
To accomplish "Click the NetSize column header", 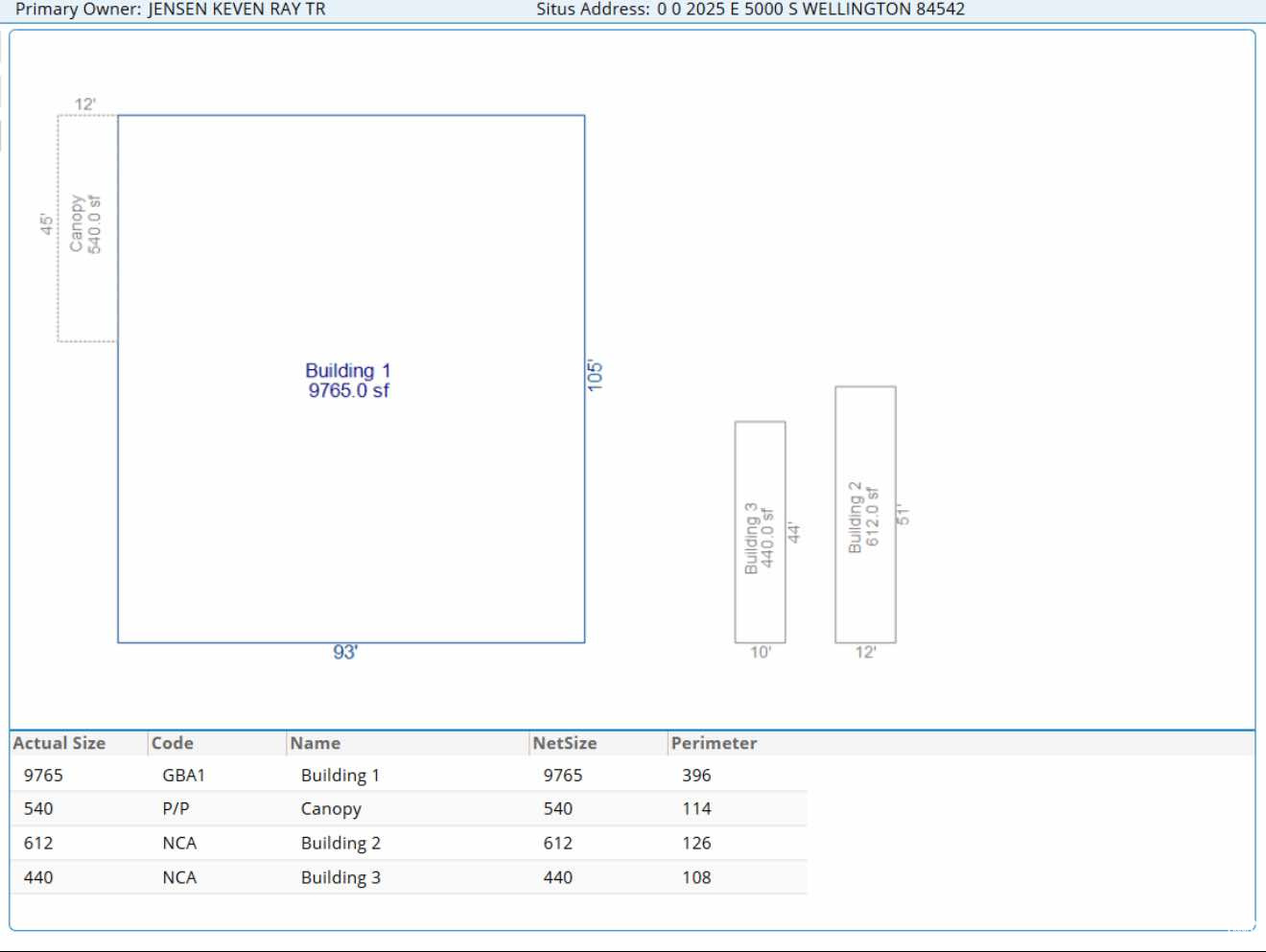I will 565,743.
